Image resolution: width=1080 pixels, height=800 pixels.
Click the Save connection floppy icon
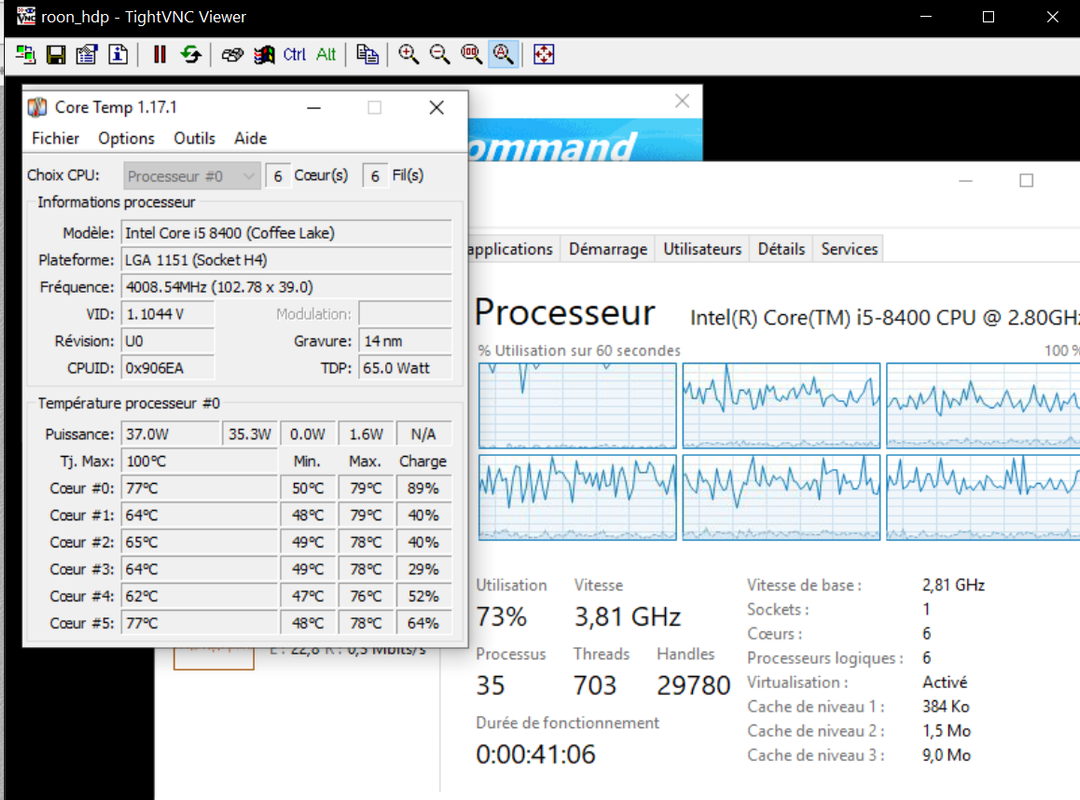point(56,54)
